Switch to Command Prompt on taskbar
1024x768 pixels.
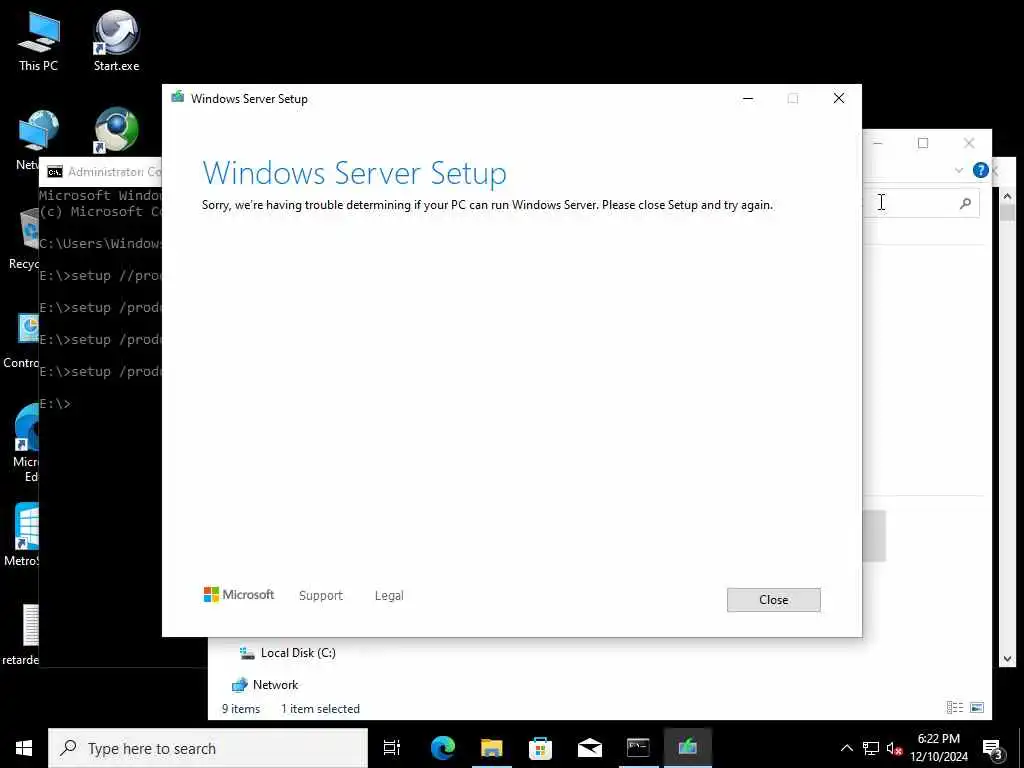638,748
